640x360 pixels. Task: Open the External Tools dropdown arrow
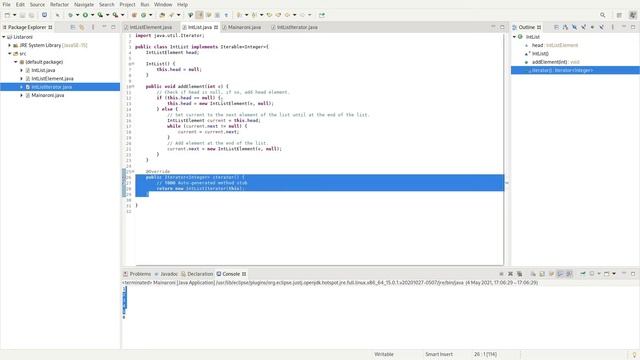coord(122,15)
